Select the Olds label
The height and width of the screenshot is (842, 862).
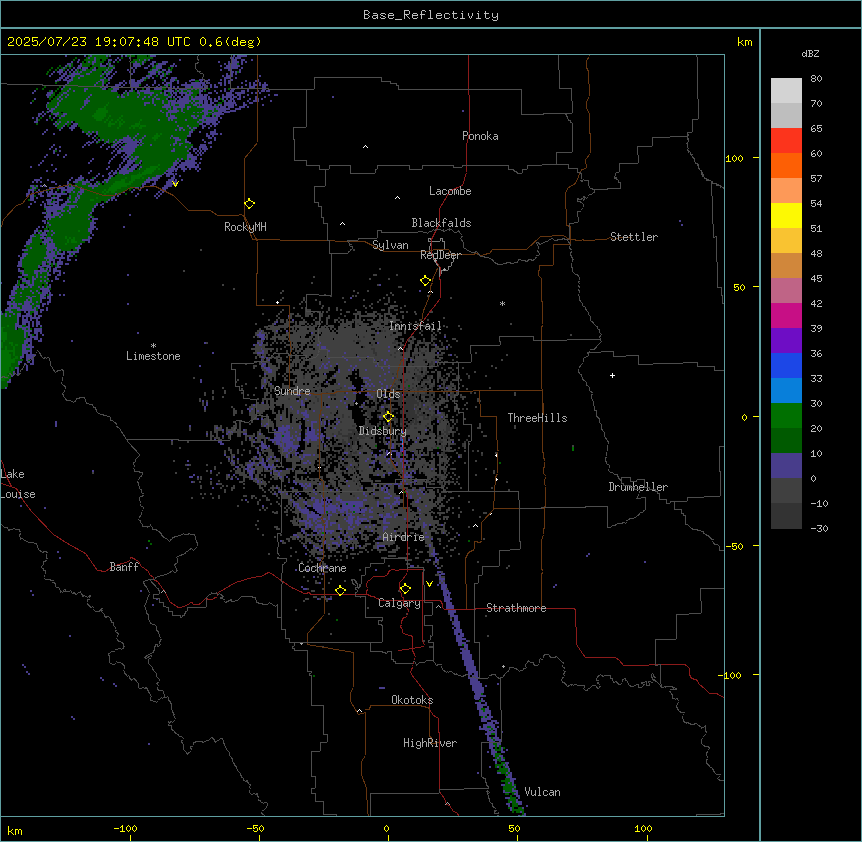point(388,394)
